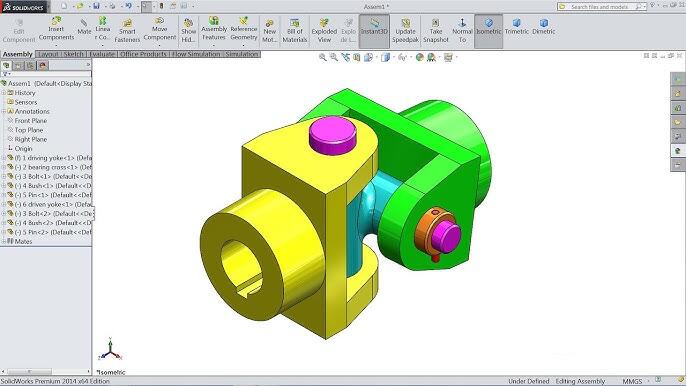Viewport: 686px width, 386px height.
Task: Expand the Mates folder
Action: click(4, 242)
